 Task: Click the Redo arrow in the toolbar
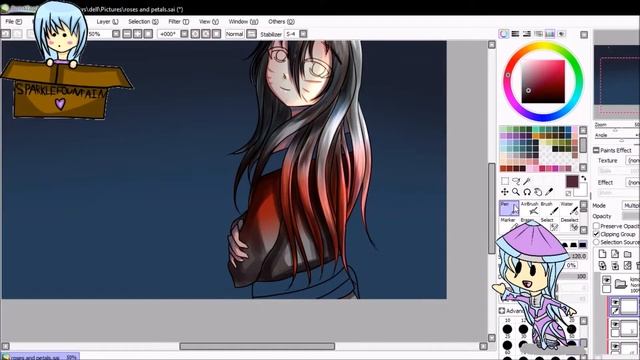tap(17, 34)
